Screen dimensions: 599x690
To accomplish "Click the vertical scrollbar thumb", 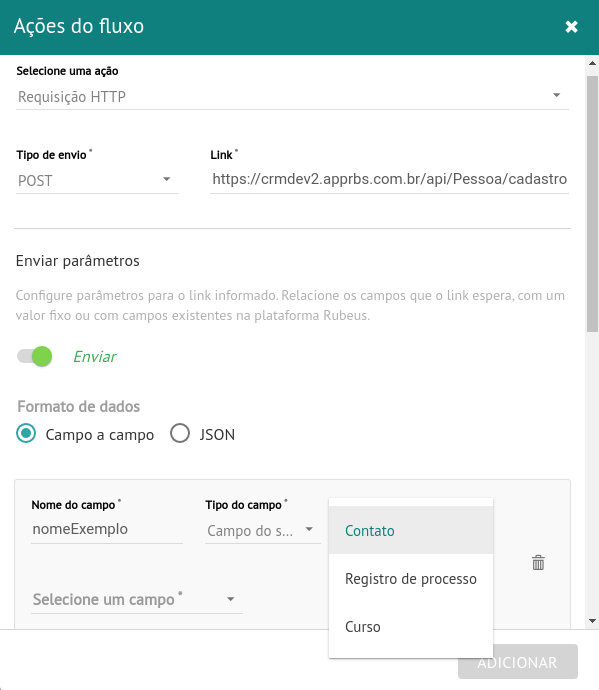I will coord(592,204).
